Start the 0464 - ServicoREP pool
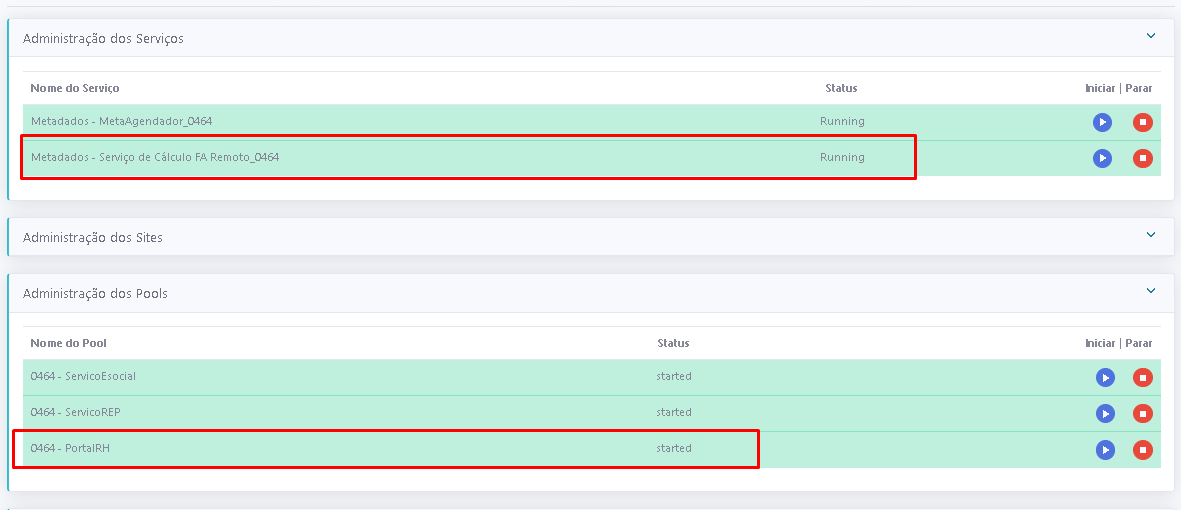The width and height of the screenshot is (1181, 510). [1104, 414]
